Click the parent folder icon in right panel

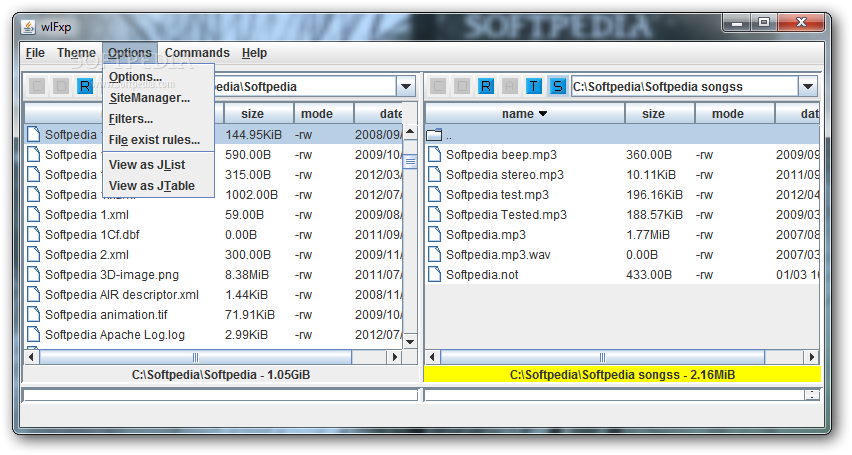pos(434,135)
